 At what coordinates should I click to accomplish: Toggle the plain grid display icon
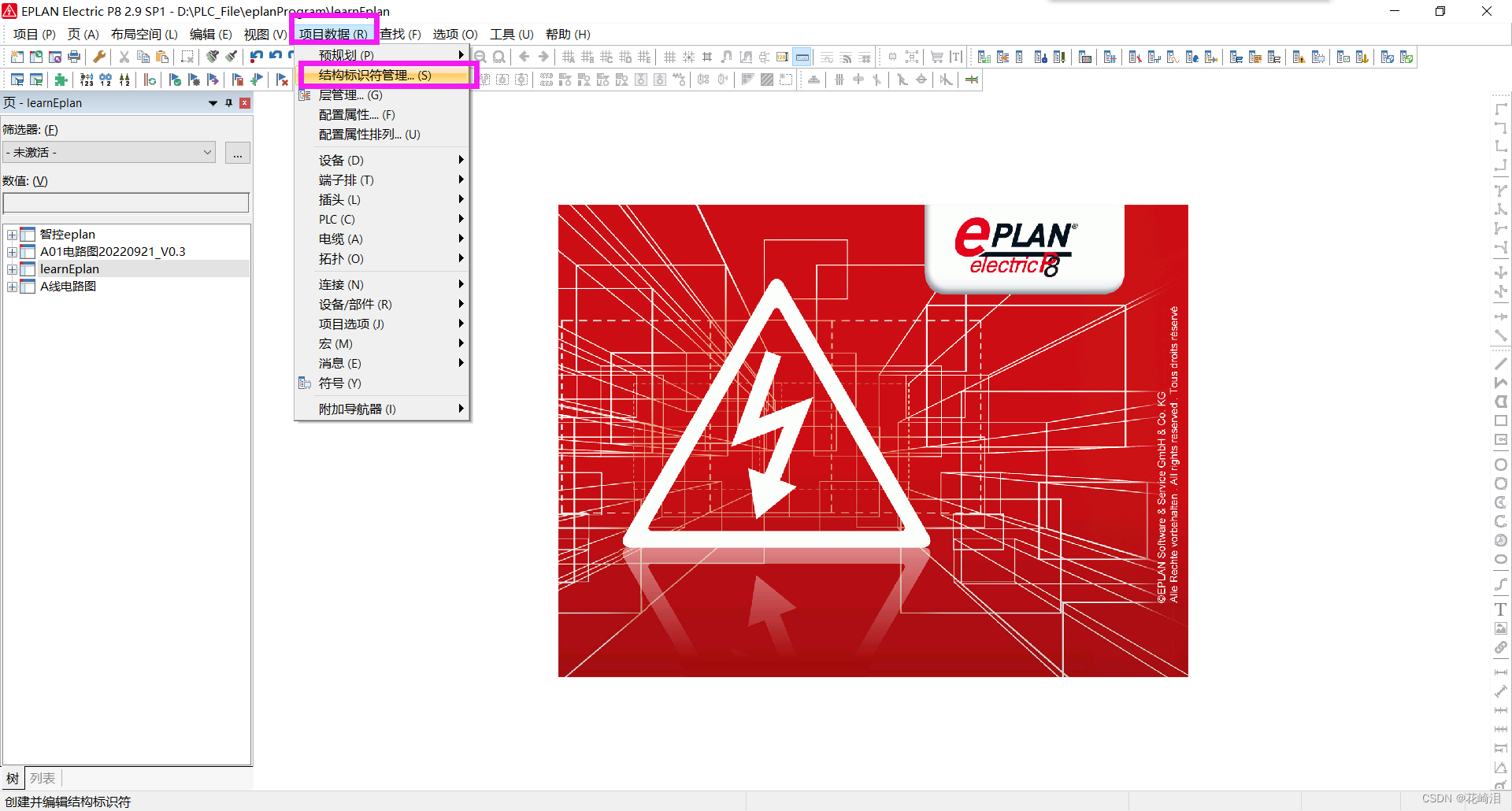click(x=669, y=57)
